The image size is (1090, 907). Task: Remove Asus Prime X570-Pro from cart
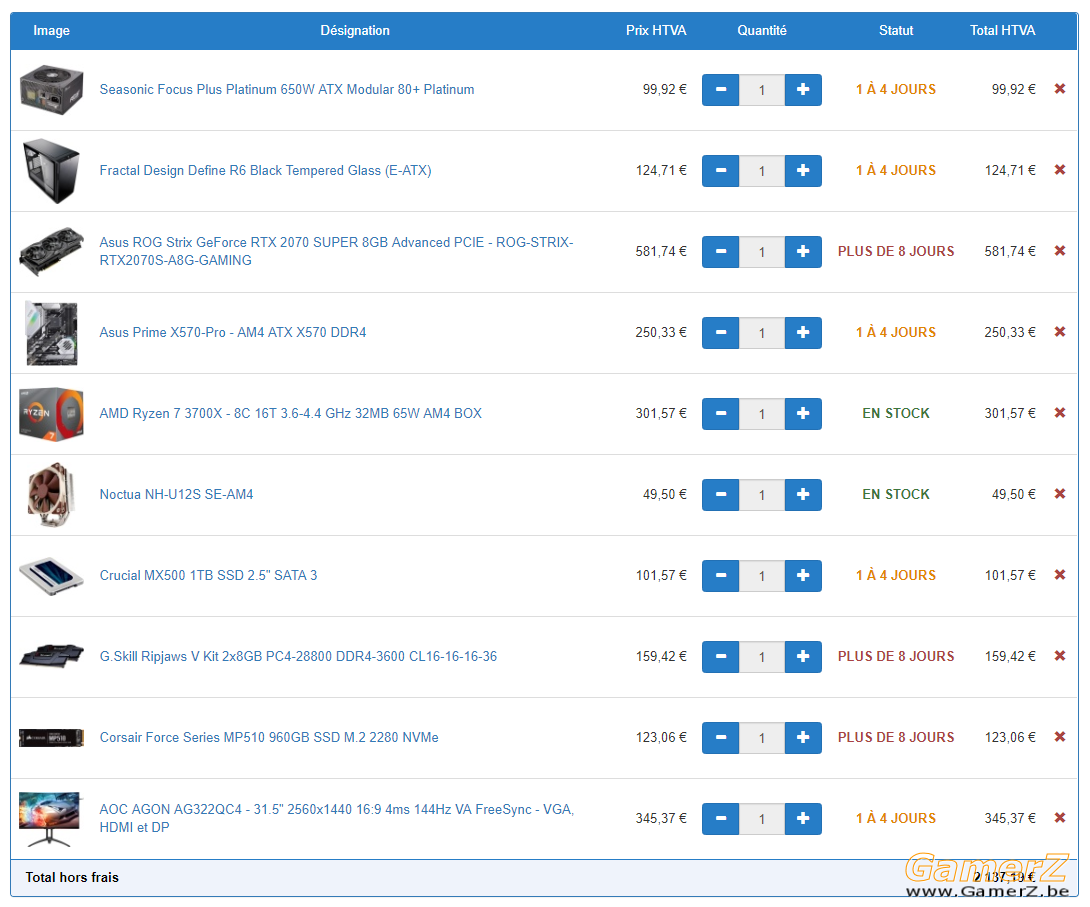tap(1059, 332)
